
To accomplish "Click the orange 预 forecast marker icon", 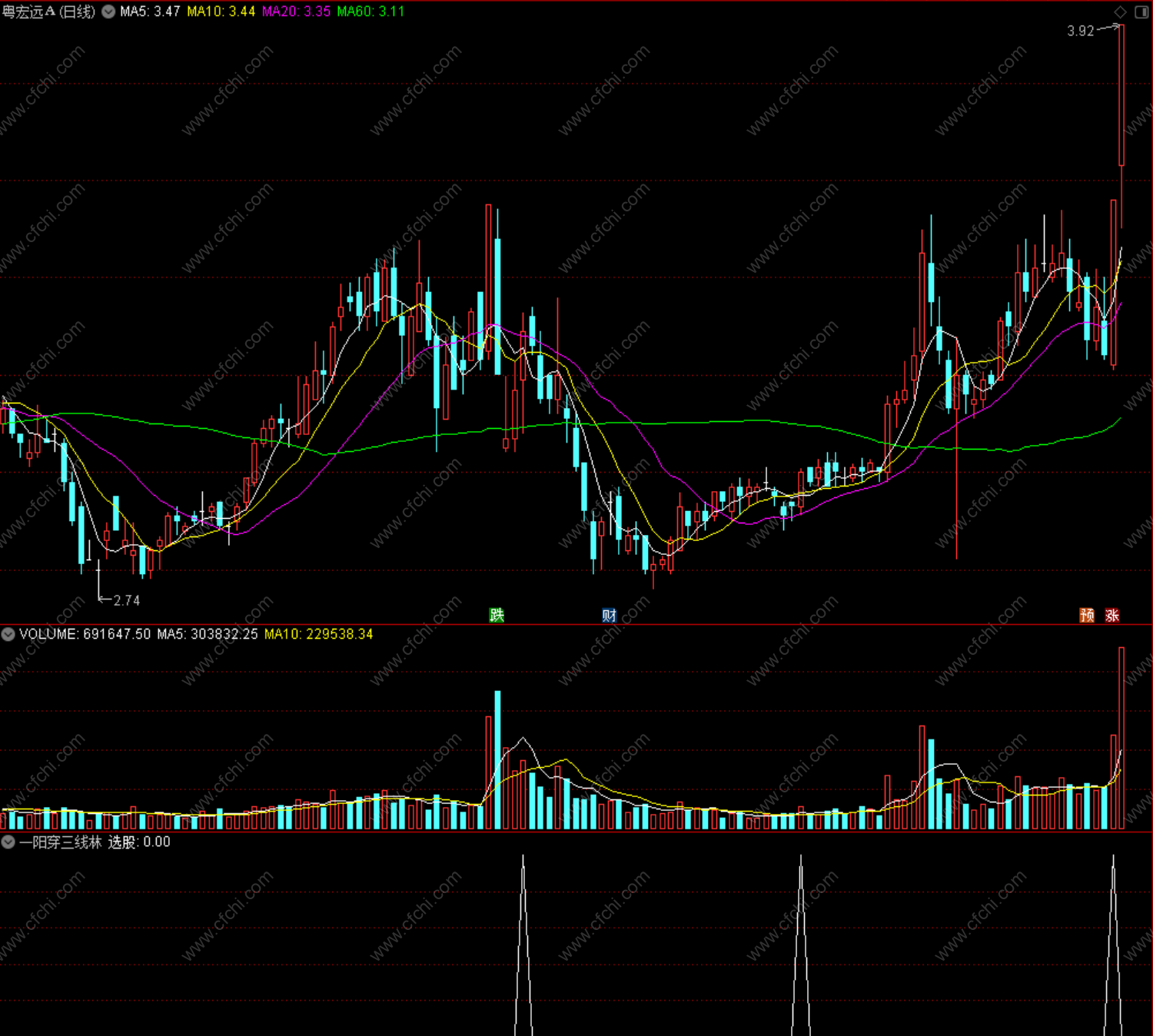I will pos(1087,615).
